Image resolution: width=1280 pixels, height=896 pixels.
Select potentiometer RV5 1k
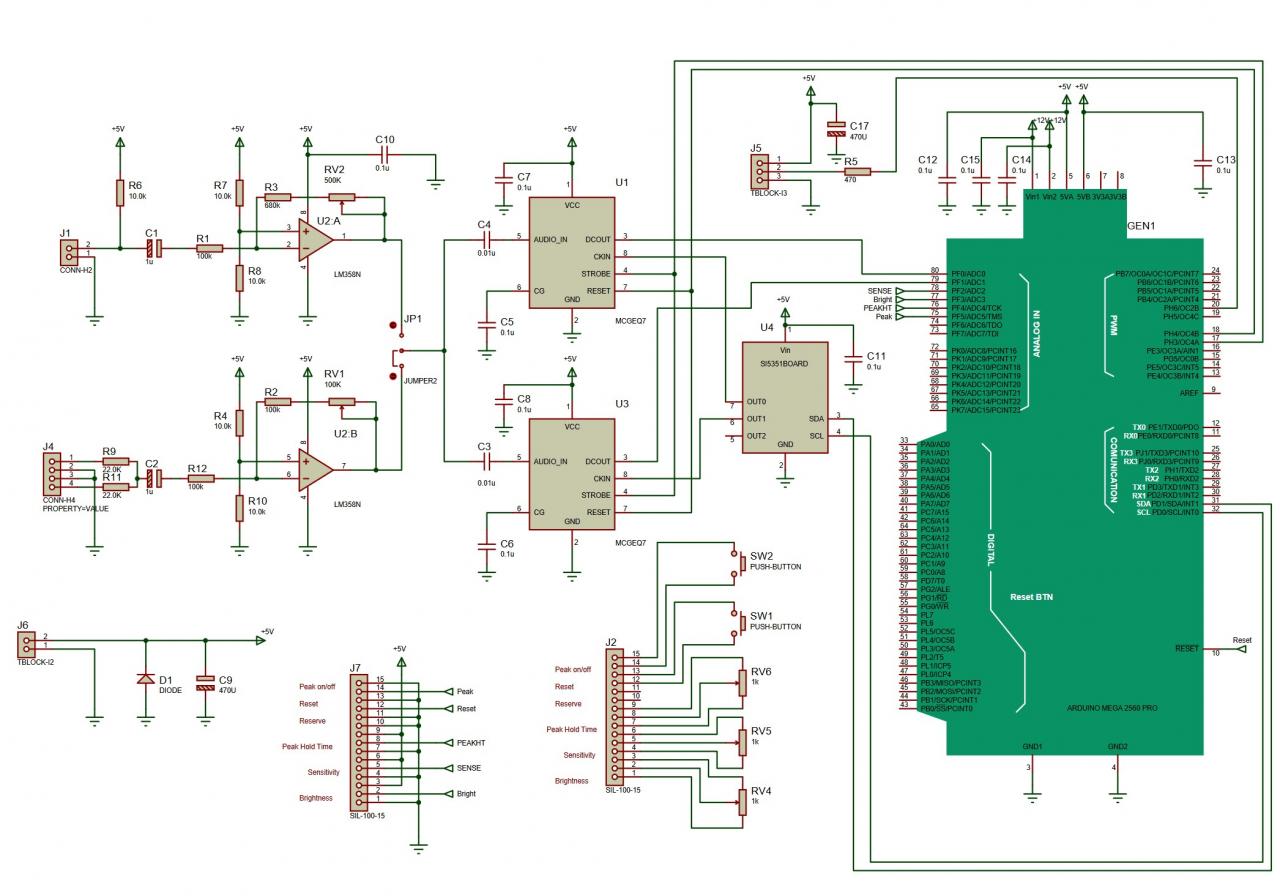(x=741, y=745)
